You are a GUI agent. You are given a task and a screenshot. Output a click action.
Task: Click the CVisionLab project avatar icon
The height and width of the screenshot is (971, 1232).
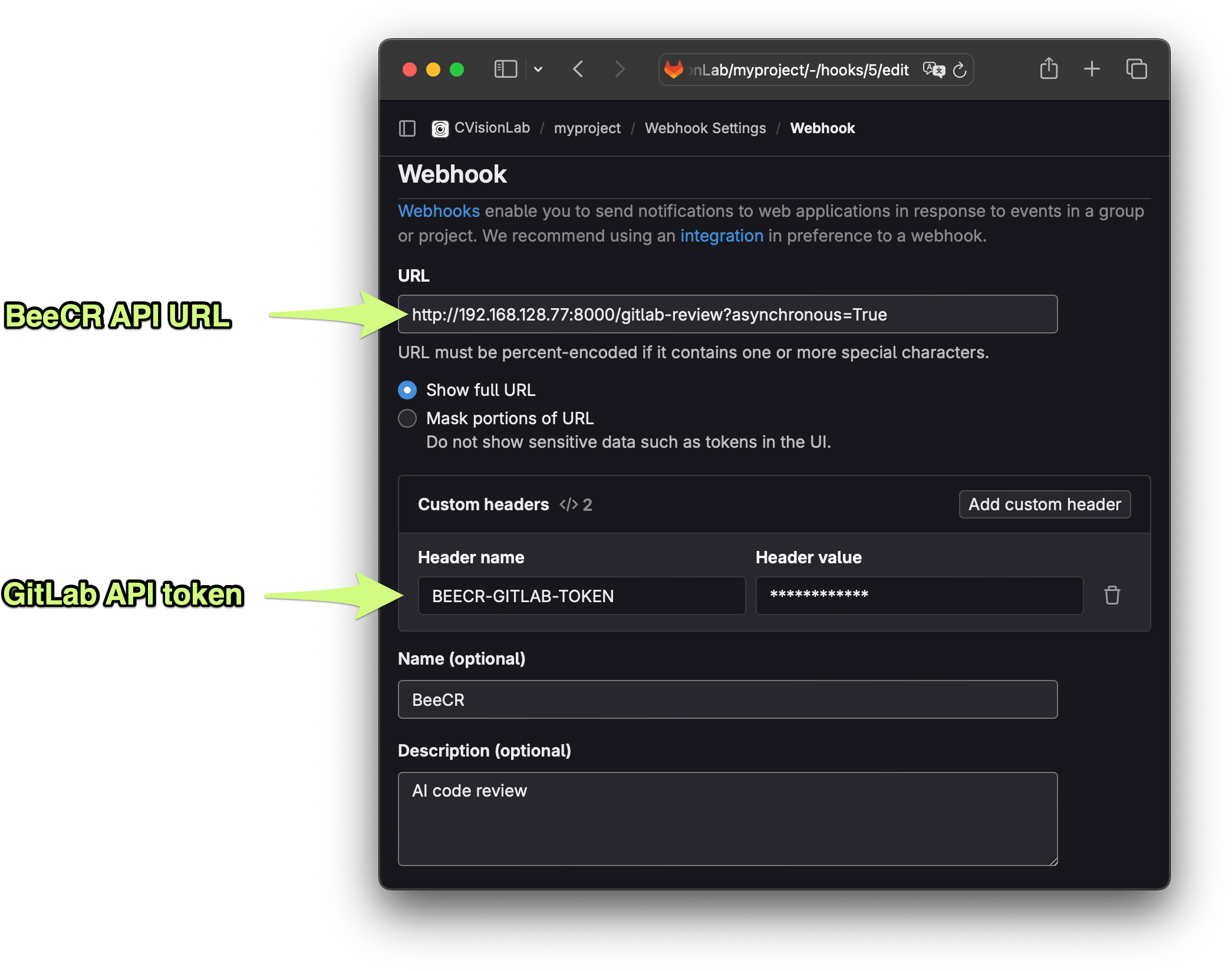[x=440, y=128]
